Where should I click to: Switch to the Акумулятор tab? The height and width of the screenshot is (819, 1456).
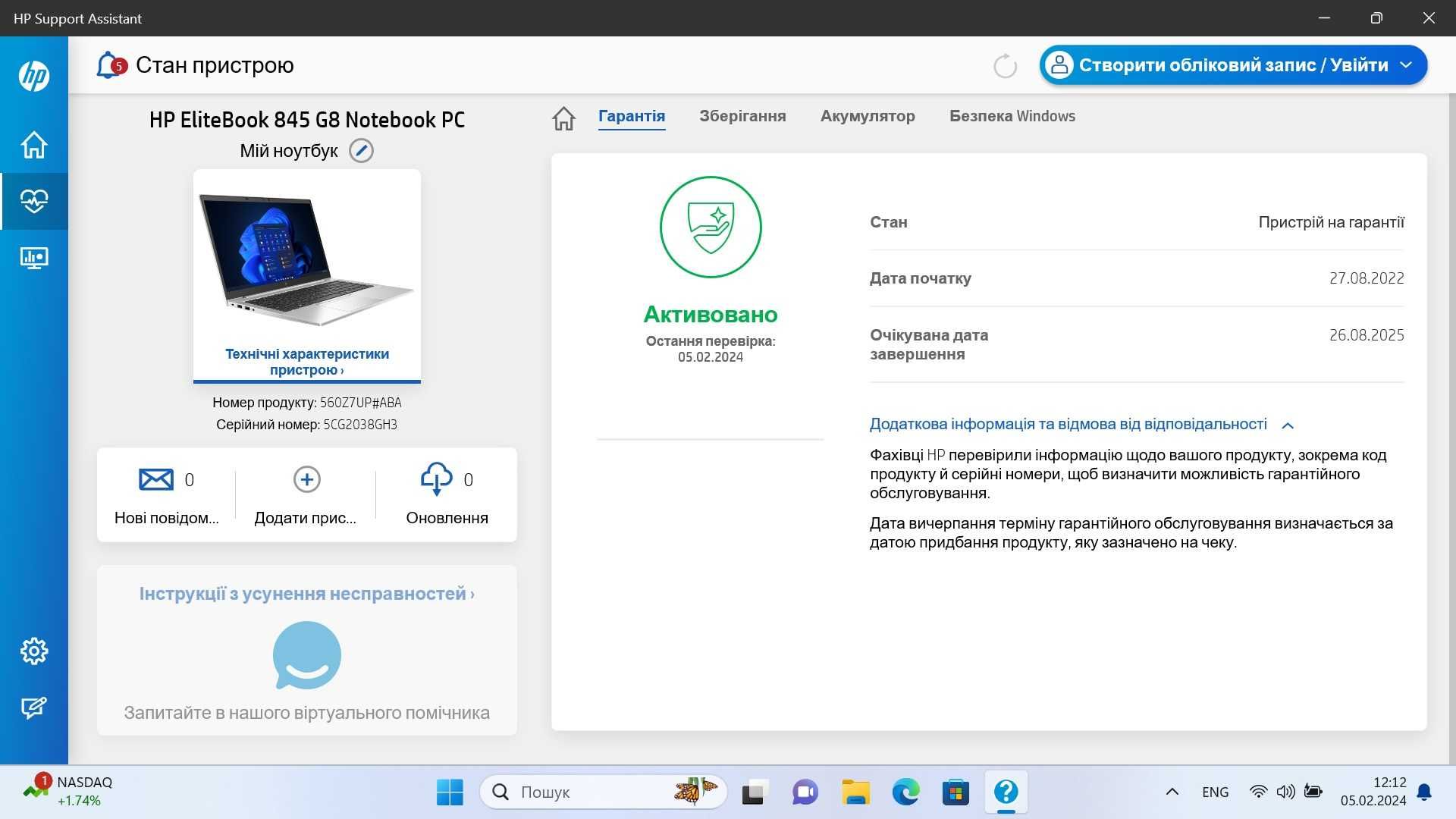[868, 116]
